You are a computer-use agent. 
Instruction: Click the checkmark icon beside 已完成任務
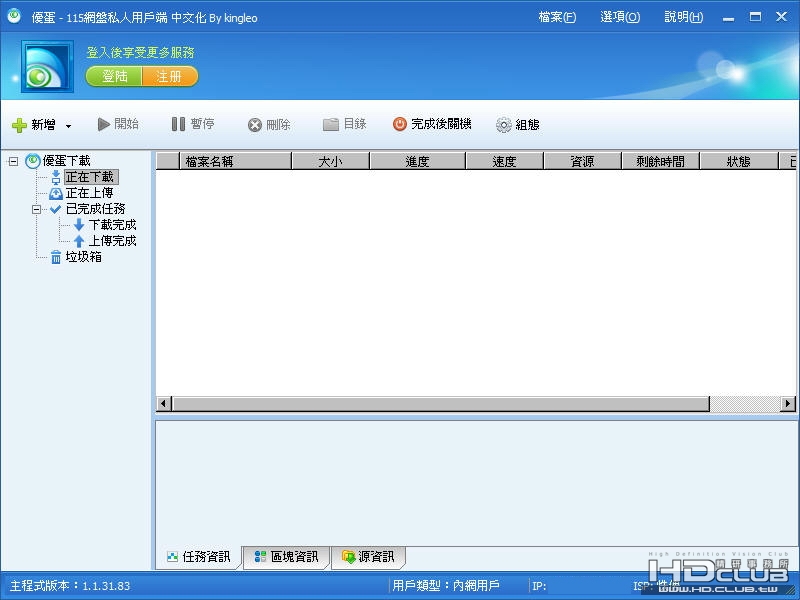click(x=56, y=209)
